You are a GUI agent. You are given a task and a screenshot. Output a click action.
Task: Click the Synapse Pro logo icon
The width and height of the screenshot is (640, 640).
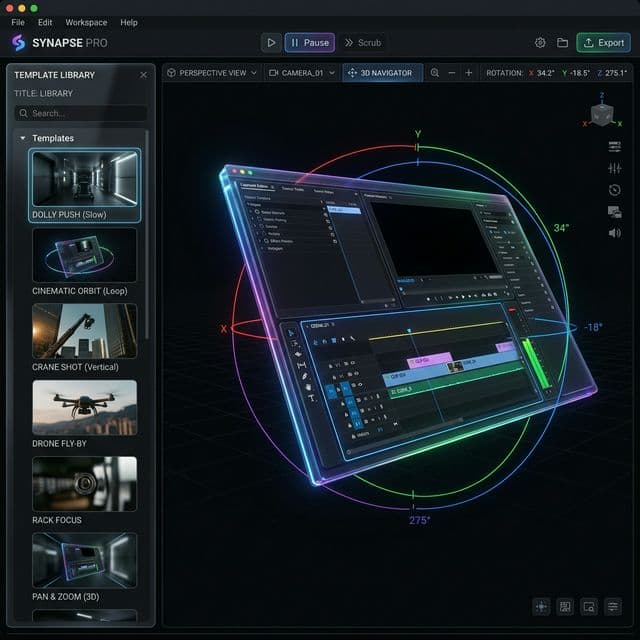18,42
